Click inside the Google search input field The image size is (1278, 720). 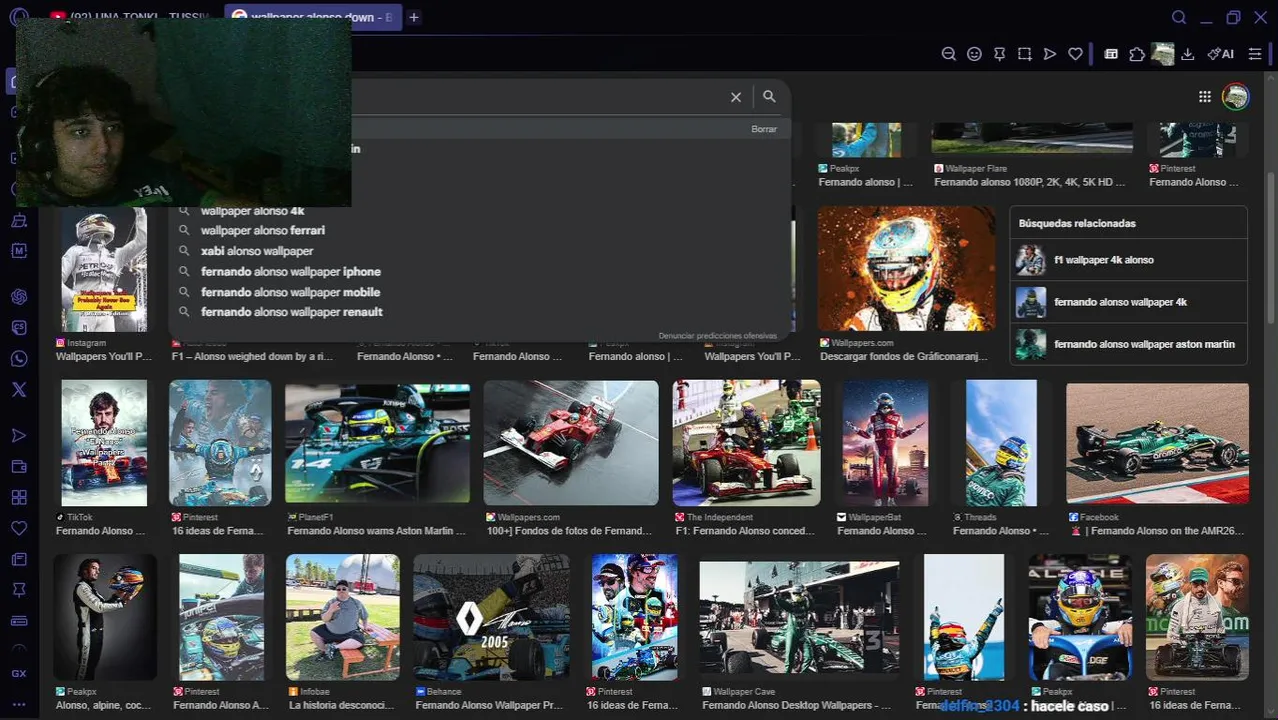[x=540, y=97]
